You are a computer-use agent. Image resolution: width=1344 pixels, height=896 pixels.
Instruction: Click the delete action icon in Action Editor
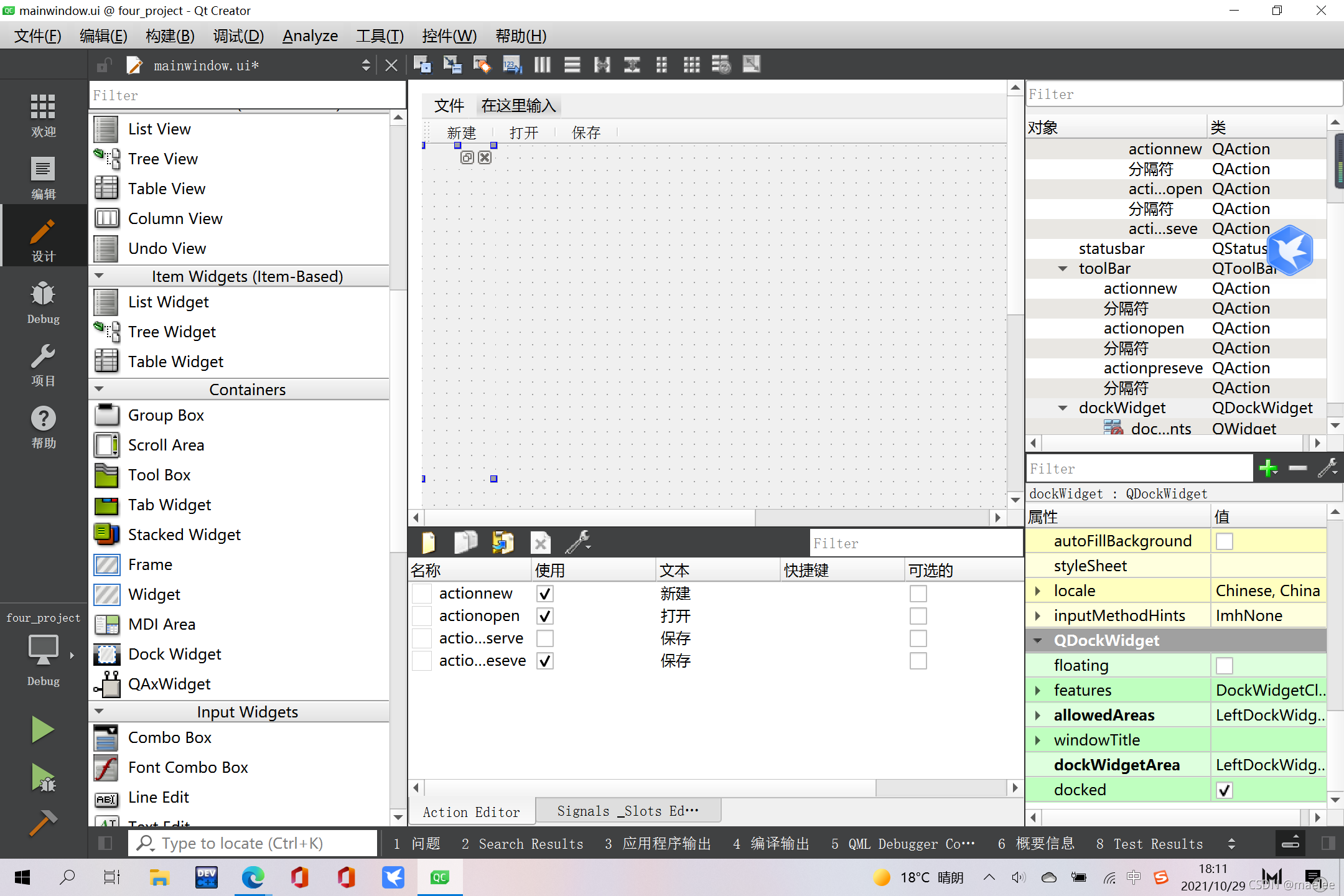tap(540, 542)
